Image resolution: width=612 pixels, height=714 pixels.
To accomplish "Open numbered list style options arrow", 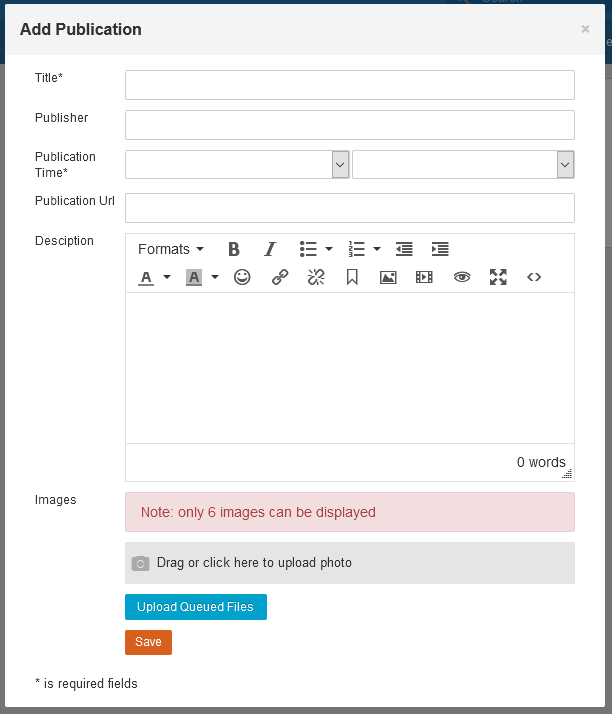I will [x=377, y=249].
